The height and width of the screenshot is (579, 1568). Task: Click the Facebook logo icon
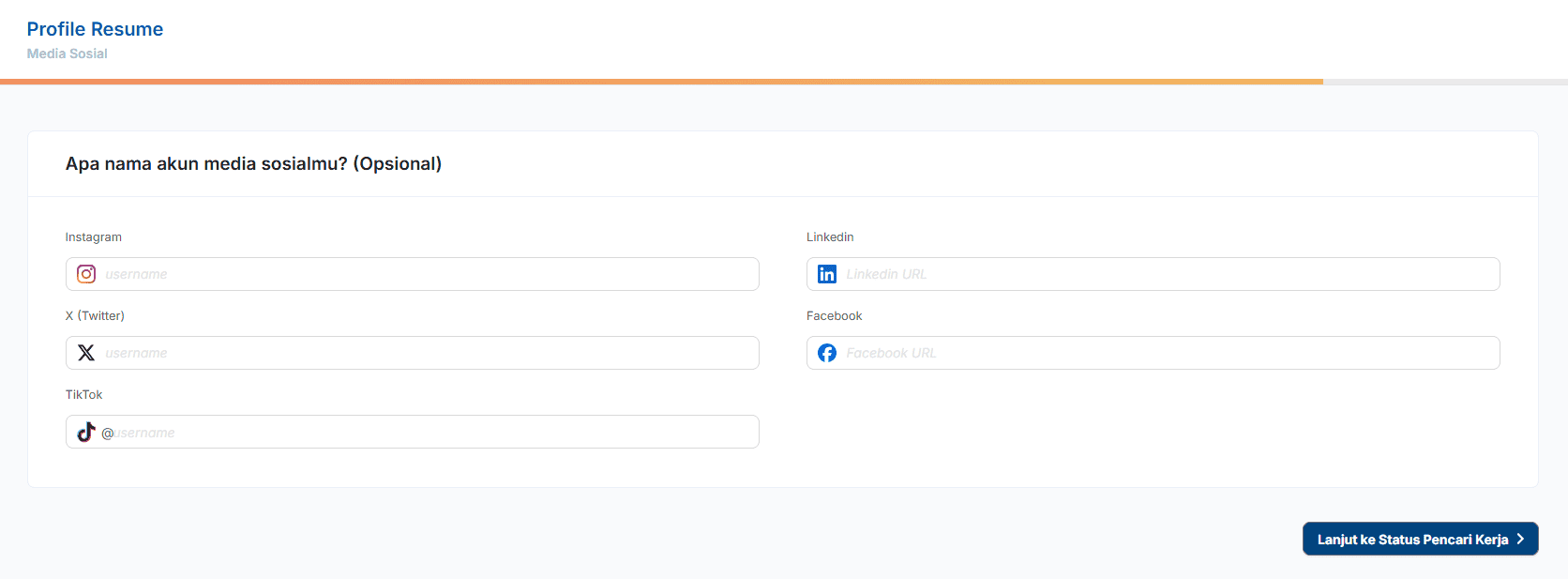(827, 353)
